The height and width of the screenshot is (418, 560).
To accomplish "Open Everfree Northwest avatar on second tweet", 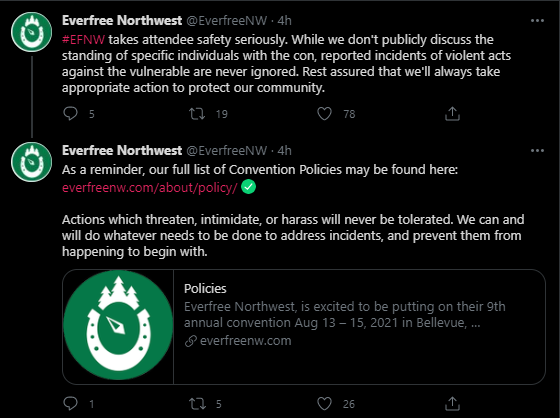I will coord(31,162).
